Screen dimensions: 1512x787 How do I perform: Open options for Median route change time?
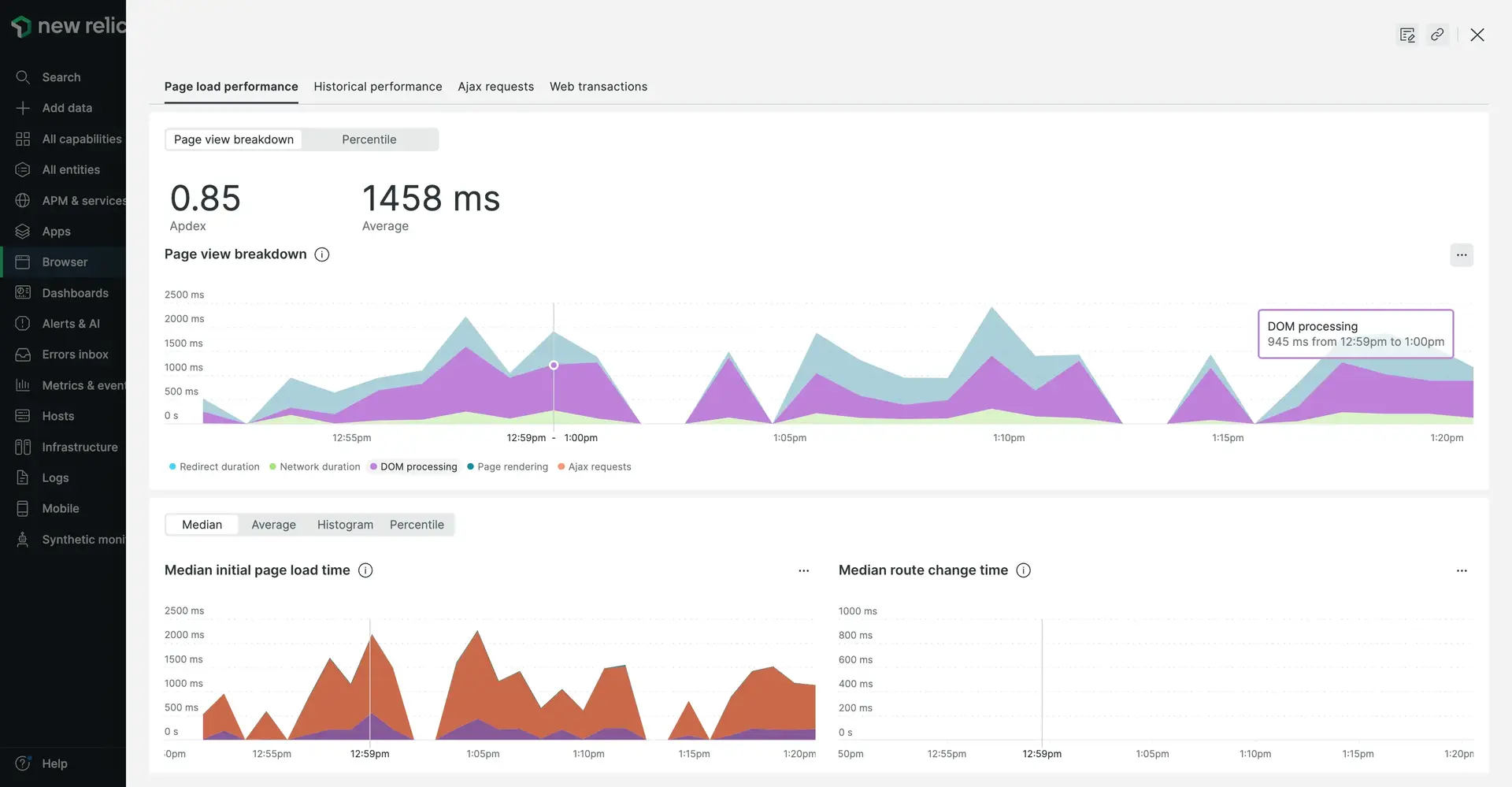[x=1461, y=570]
